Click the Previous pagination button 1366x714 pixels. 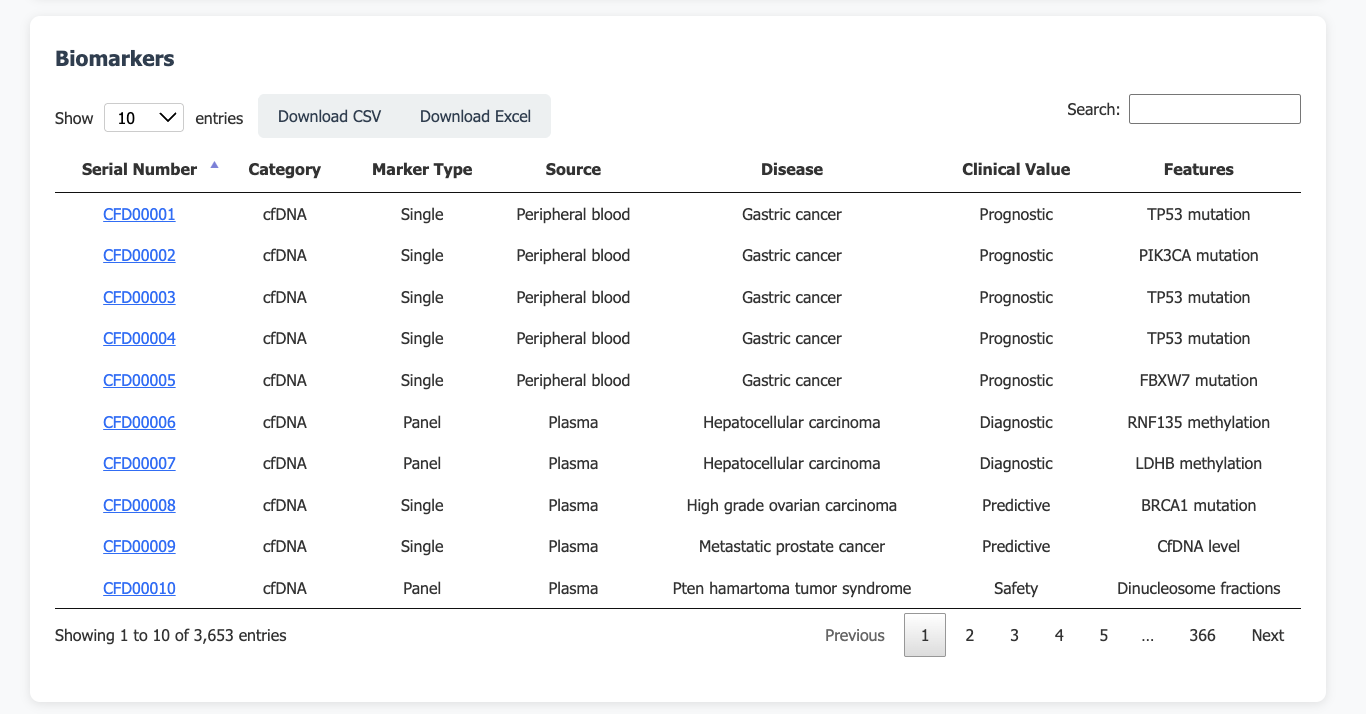(855, 635)
